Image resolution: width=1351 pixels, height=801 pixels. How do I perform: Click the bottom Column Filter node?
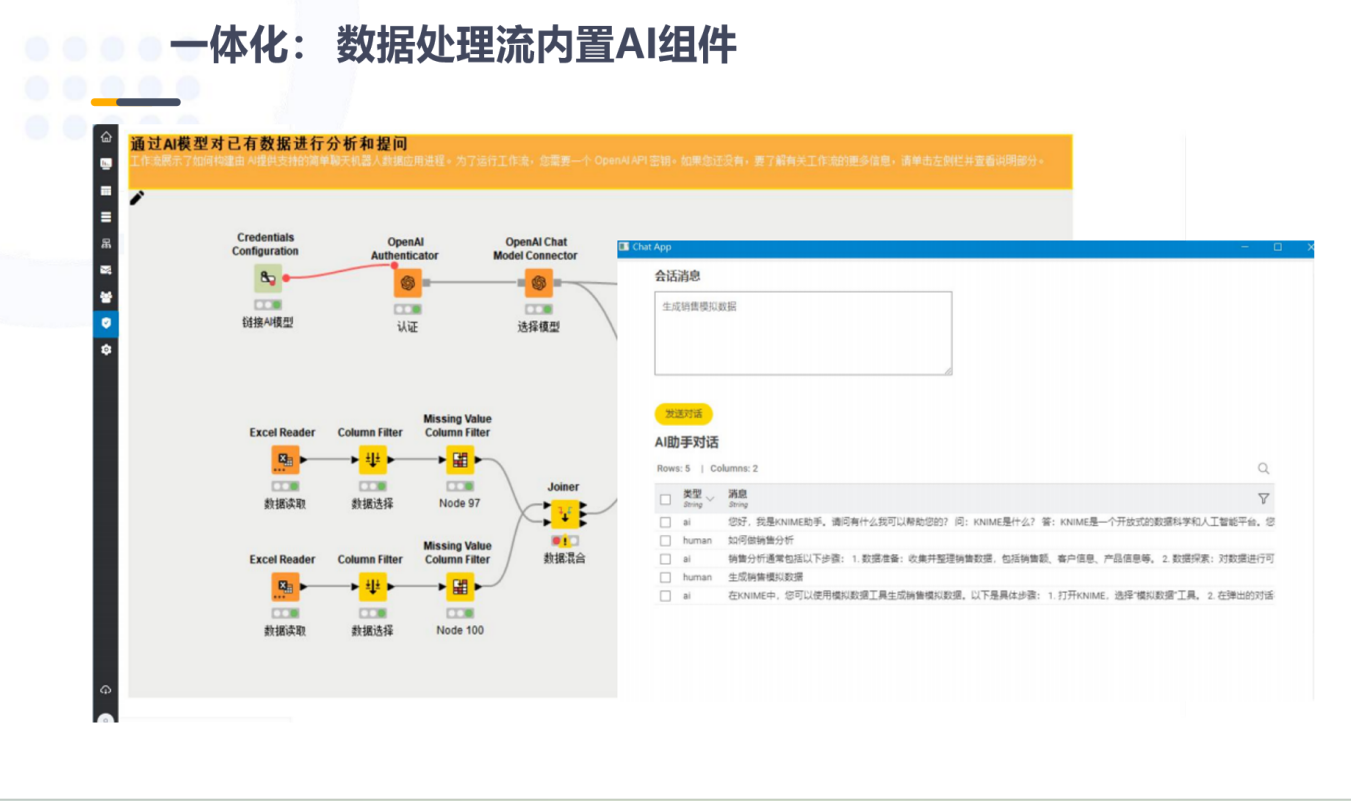pyautogui.click(x=373, y=587)
